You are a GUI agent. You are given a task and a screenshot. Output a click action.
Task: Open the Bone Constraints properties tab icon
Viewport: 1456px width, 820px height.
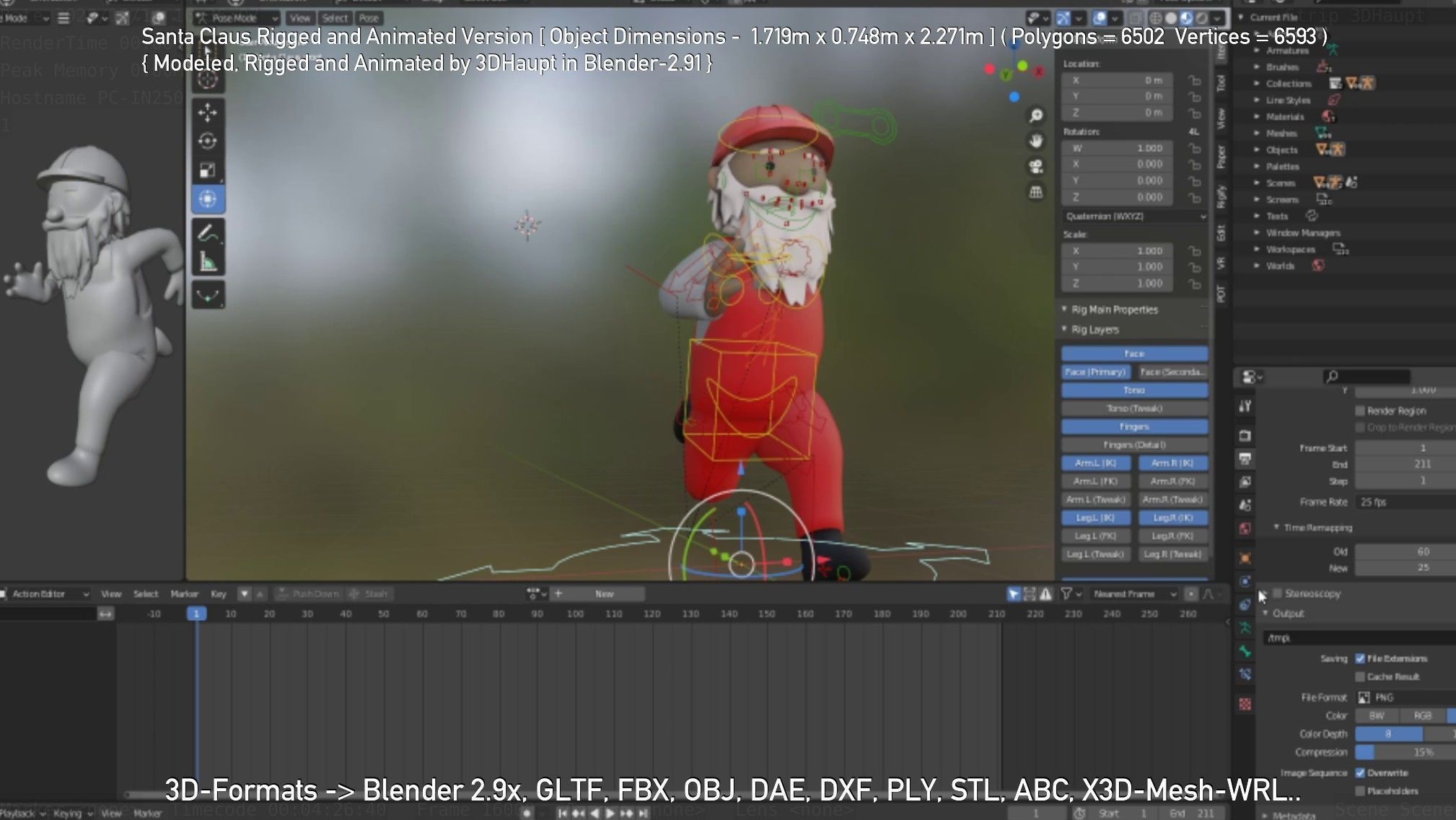click(1245, 674)
